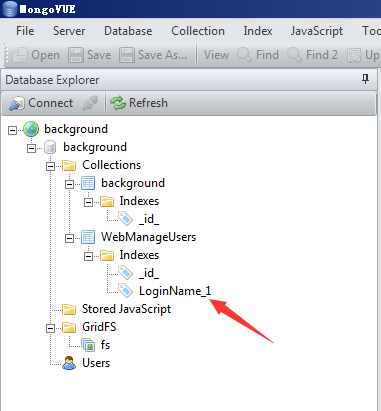The image size is (381, 411).
Task: Select the GridFS label
Action: pos(99,327)
